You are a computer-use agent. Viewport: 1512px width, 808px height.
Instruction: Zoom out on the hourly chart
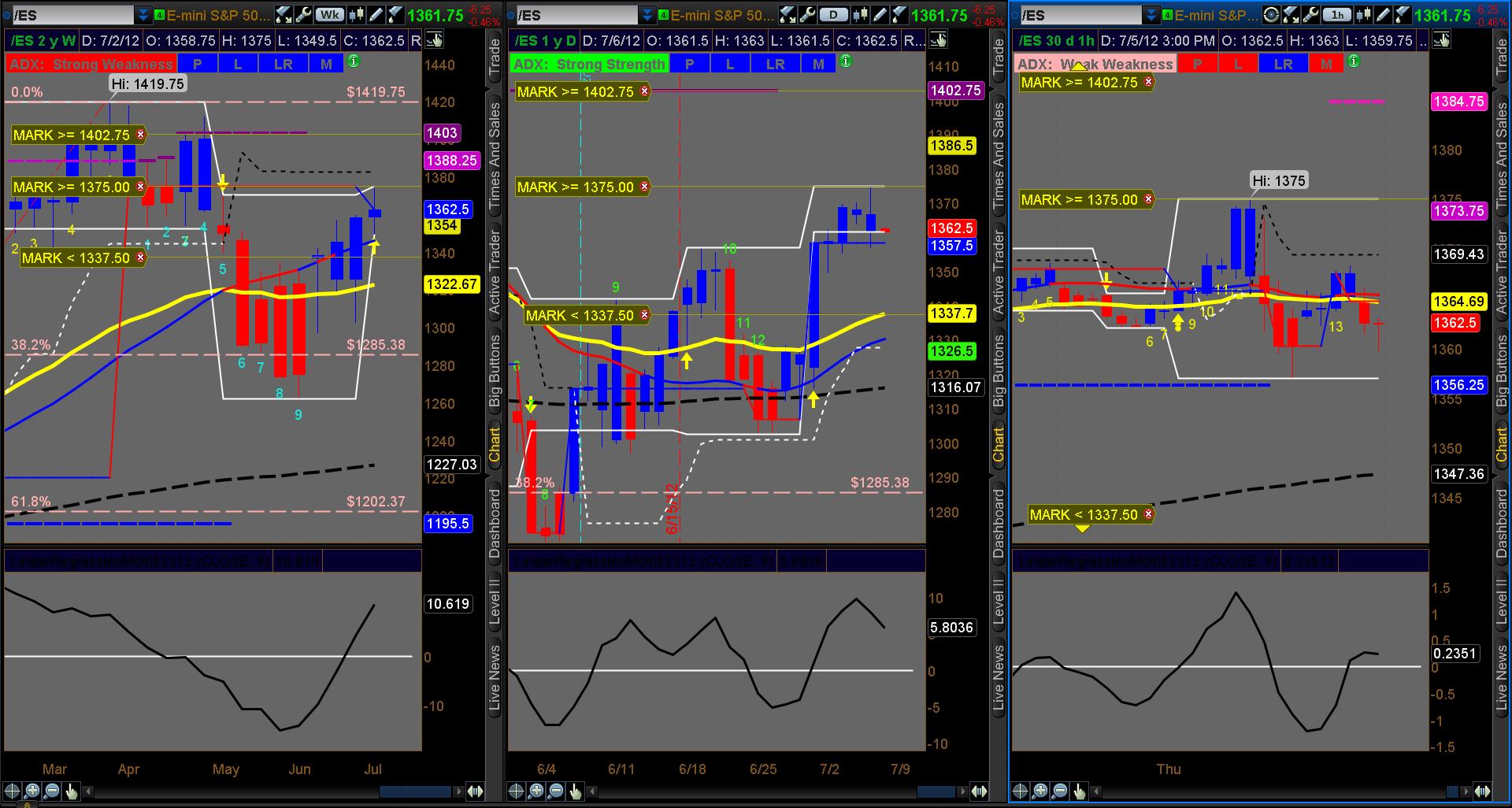pyautogui.click(x=1060, y=791)
